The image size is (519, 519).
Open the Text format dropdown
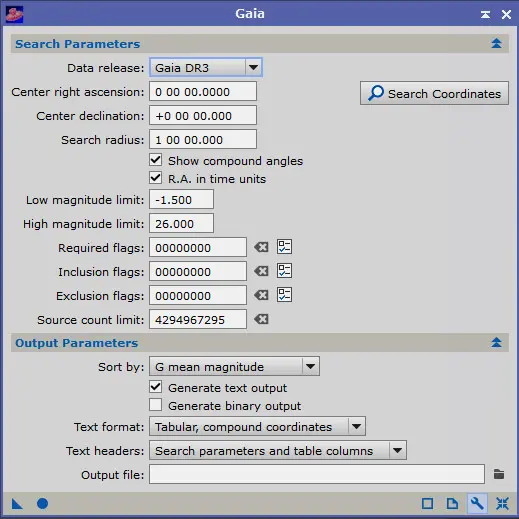(x=257, y=426)
